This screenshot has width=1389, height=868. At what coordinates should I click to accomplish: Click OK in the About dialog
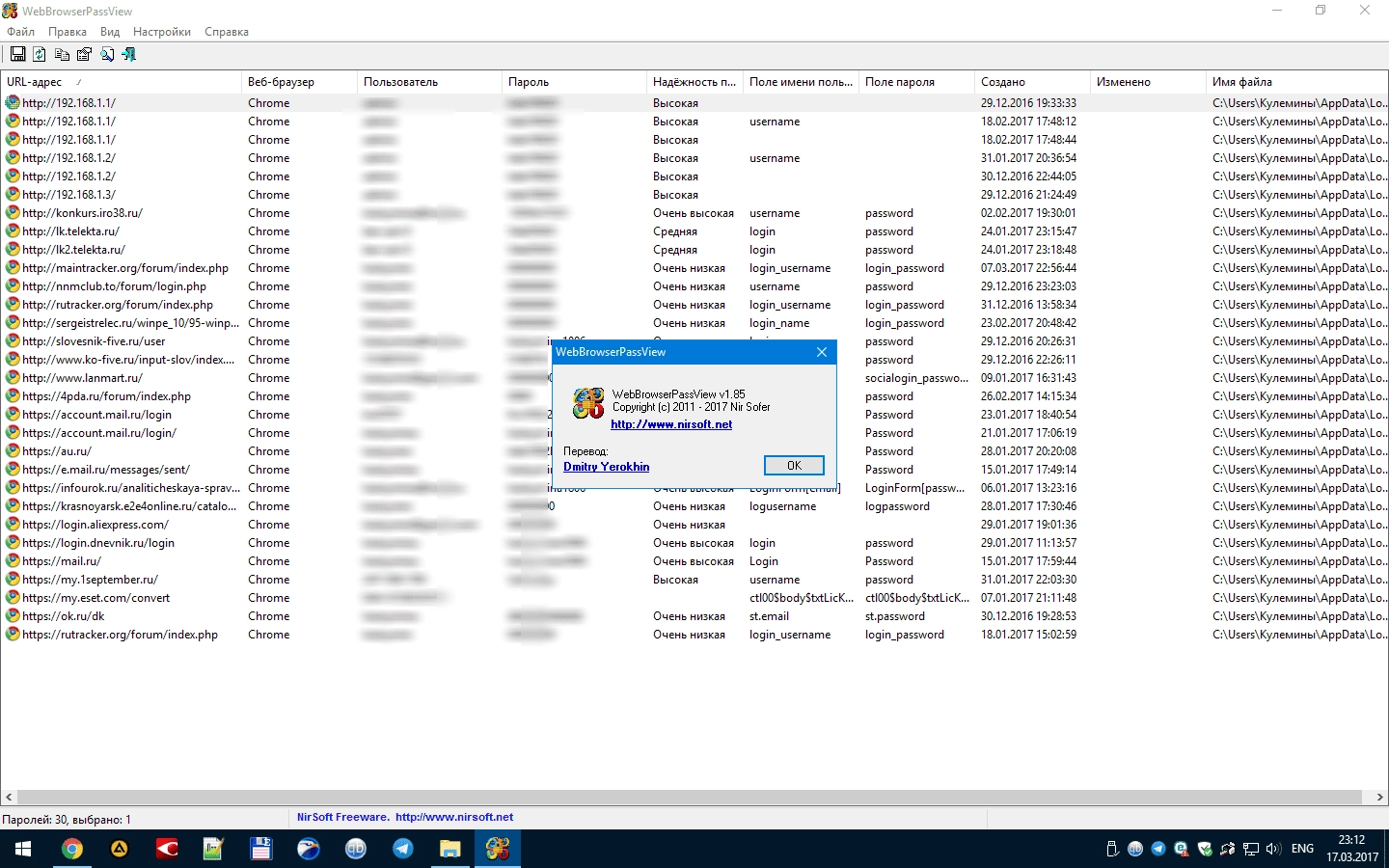pos(794,465)
